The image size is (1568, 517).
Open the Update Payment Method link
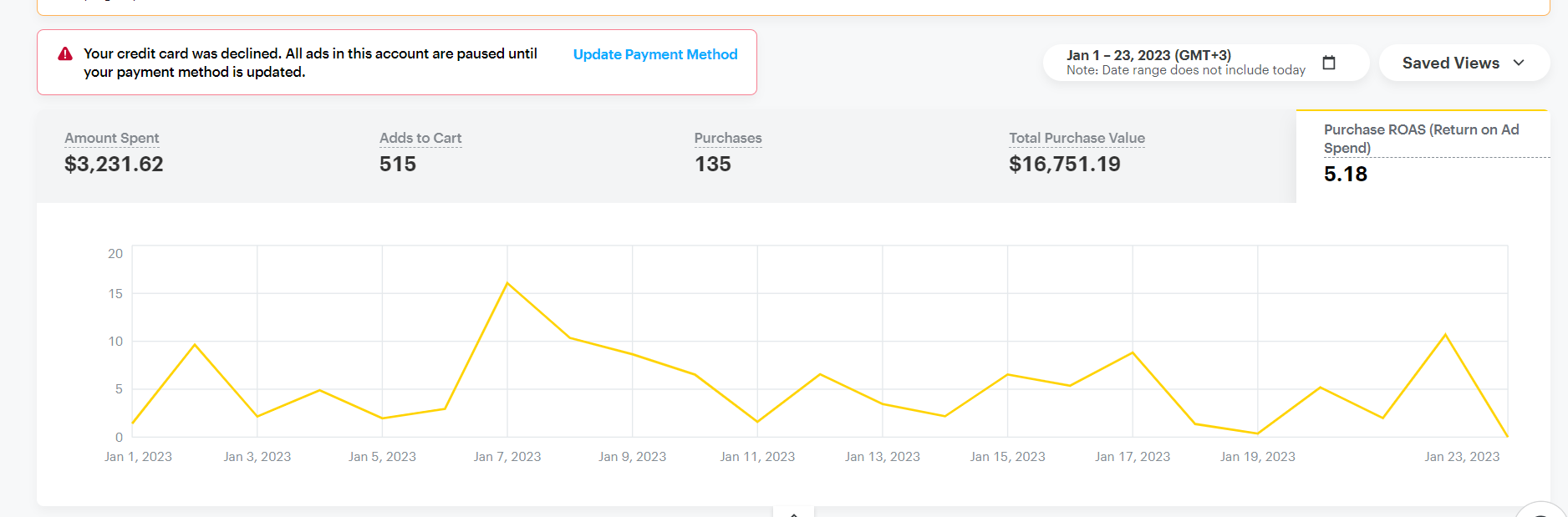click(x=654, y=54)
